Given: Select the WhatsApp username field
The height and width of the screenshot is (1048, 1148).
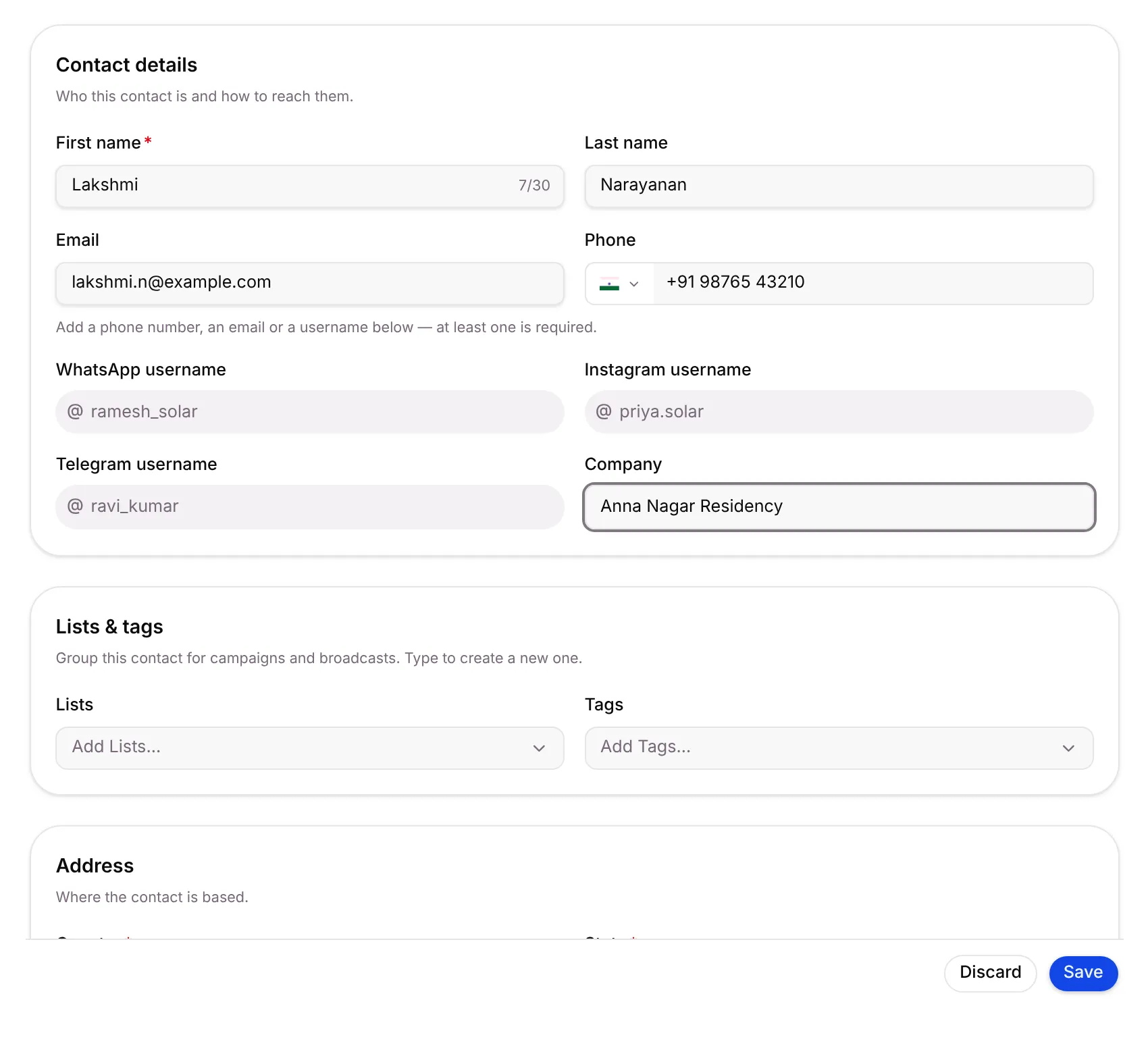Looking at the screenshot, I should (x=310, y=412).
